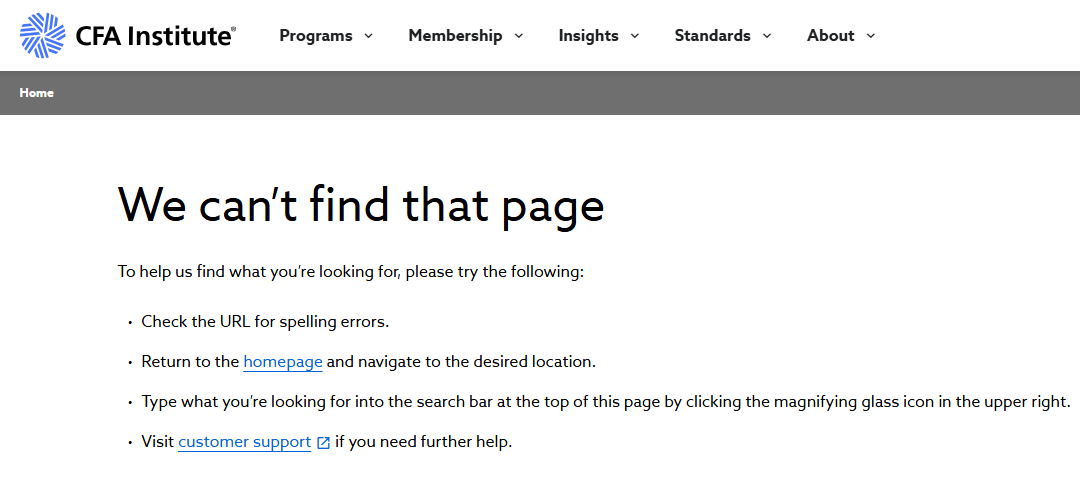This screenshot has height=493, width=1080.
Task: Open the customer support link
Action: 245,442
